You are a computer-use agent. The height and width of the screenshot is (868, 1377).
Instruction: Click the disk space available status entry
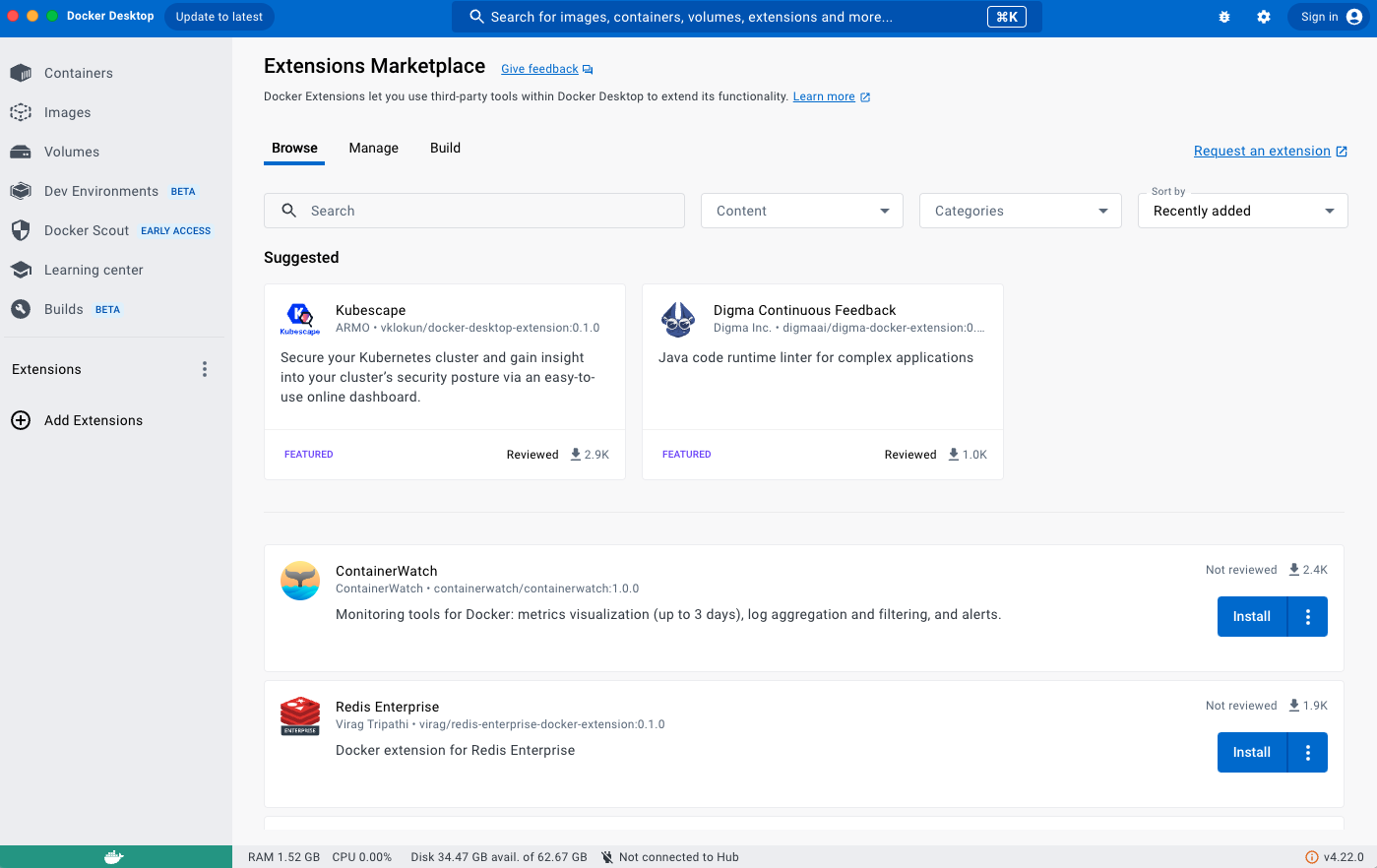(x=499, y=857)
